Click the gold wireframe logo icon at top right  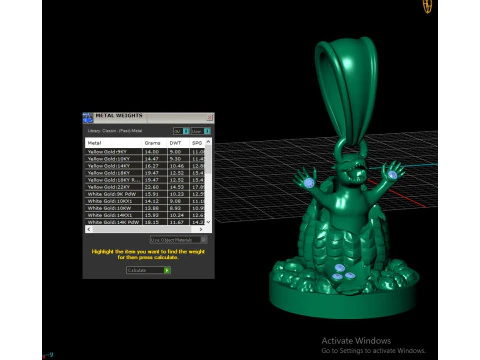coord(427,6)
